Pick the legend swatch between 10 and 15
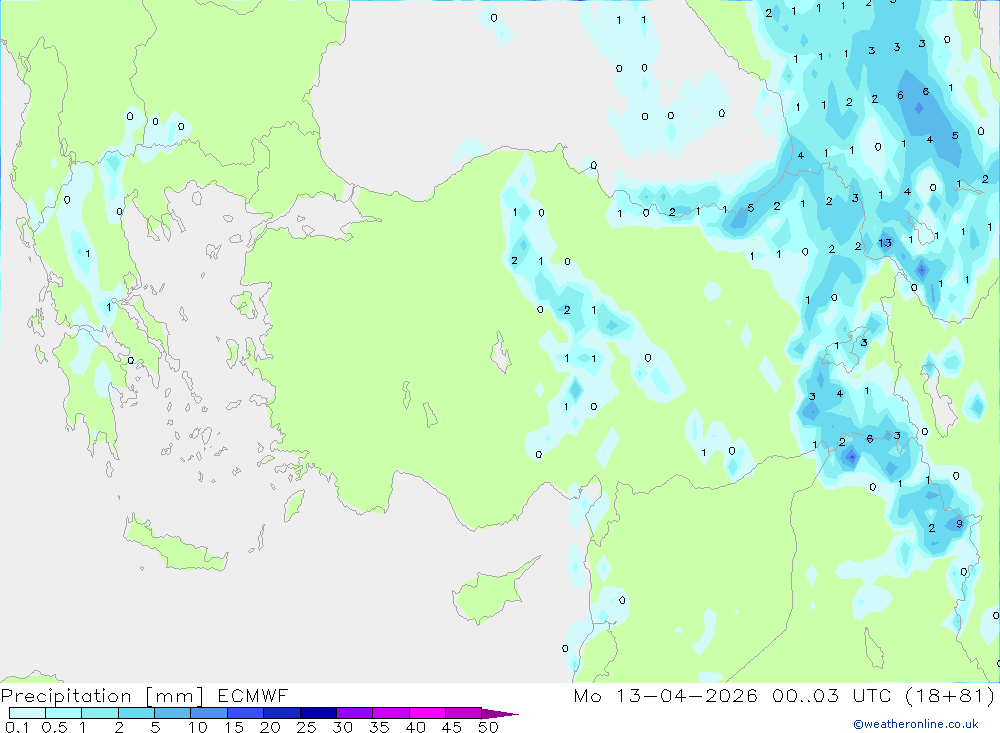 [x=209, y=713]
